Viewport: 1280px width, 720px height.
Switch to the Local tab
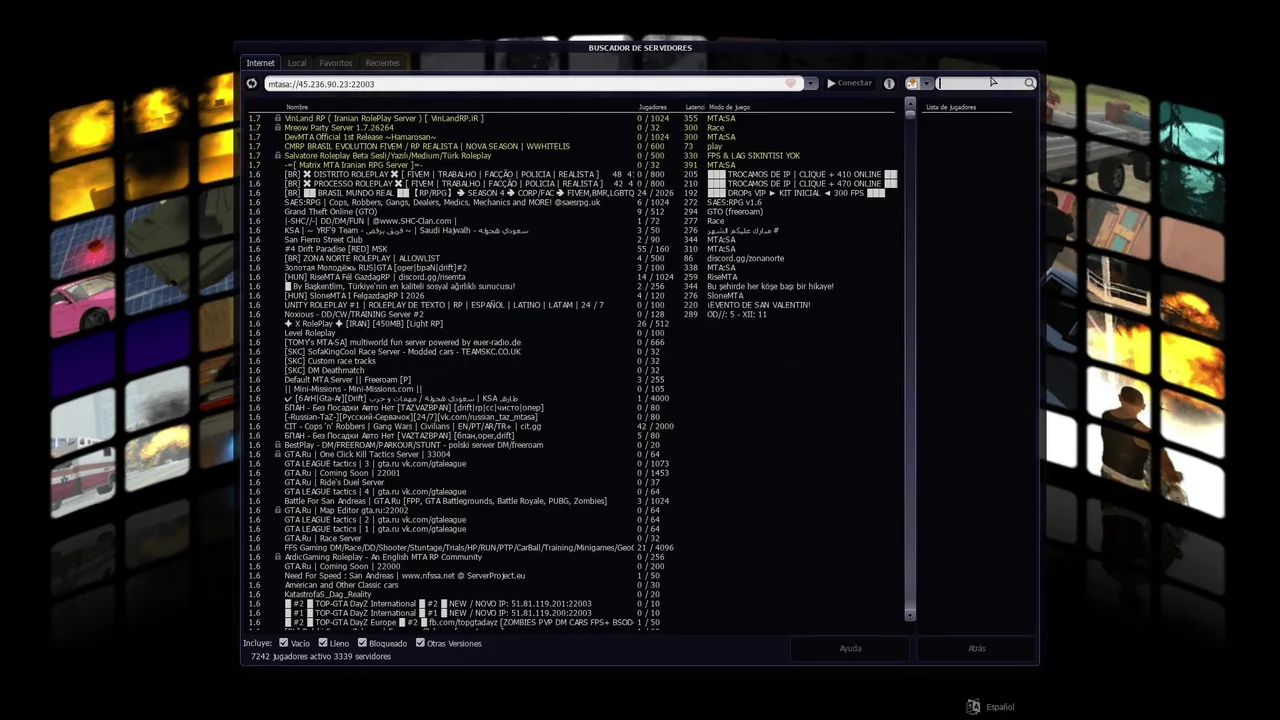coord(297,63)
